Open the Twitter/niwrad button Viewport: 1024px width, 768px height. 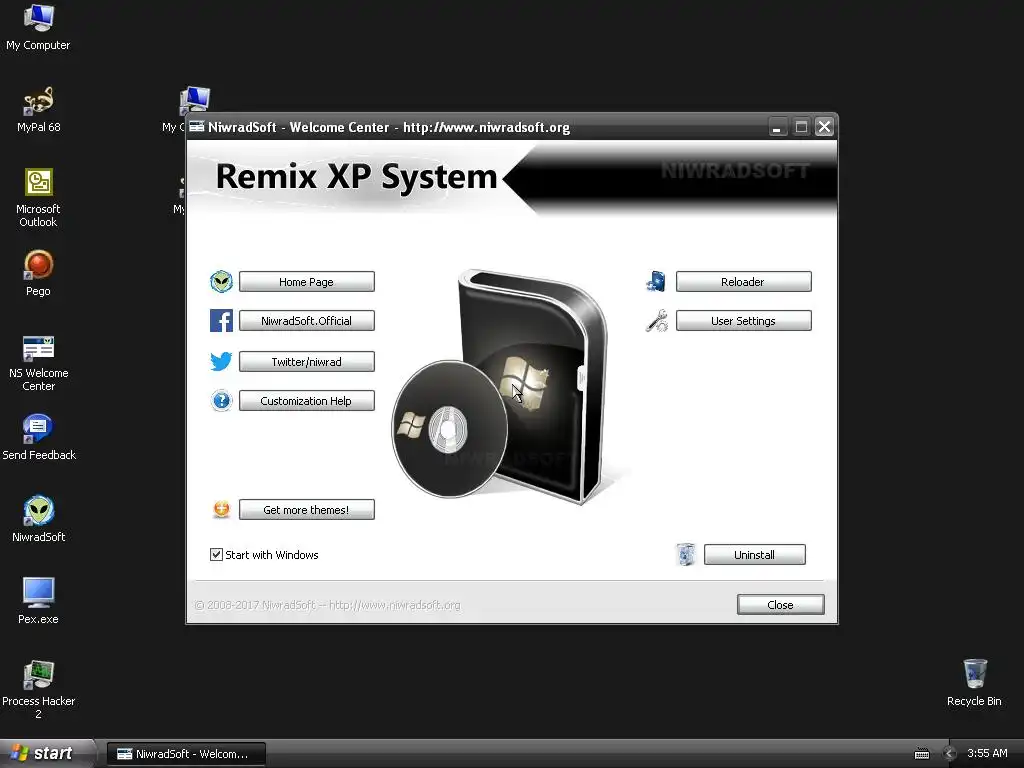click(x=307, y=362)
